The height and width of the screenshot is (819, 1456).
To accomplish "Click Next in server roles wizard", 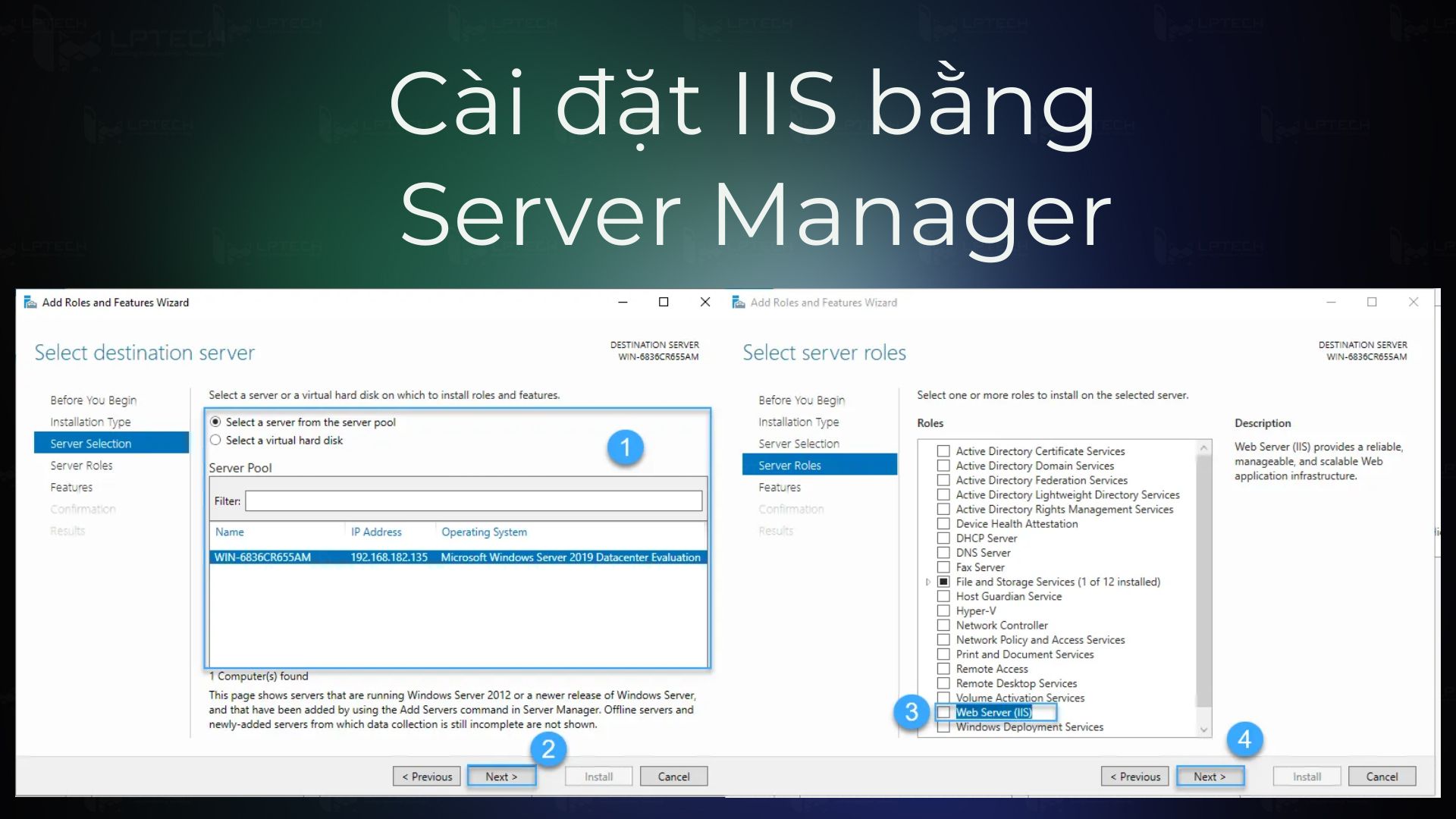I will pos(1210,777).
